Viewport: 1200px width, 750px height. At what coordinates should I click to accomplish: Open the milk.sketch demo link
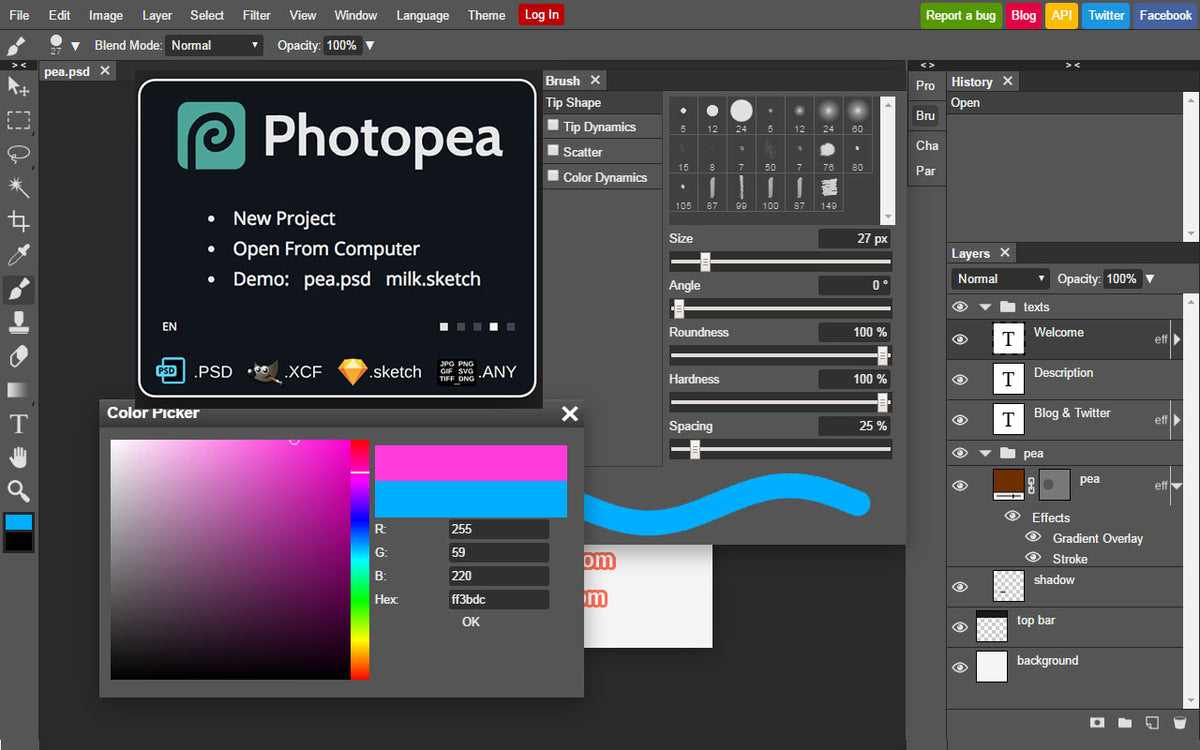[x=433, y=279]
